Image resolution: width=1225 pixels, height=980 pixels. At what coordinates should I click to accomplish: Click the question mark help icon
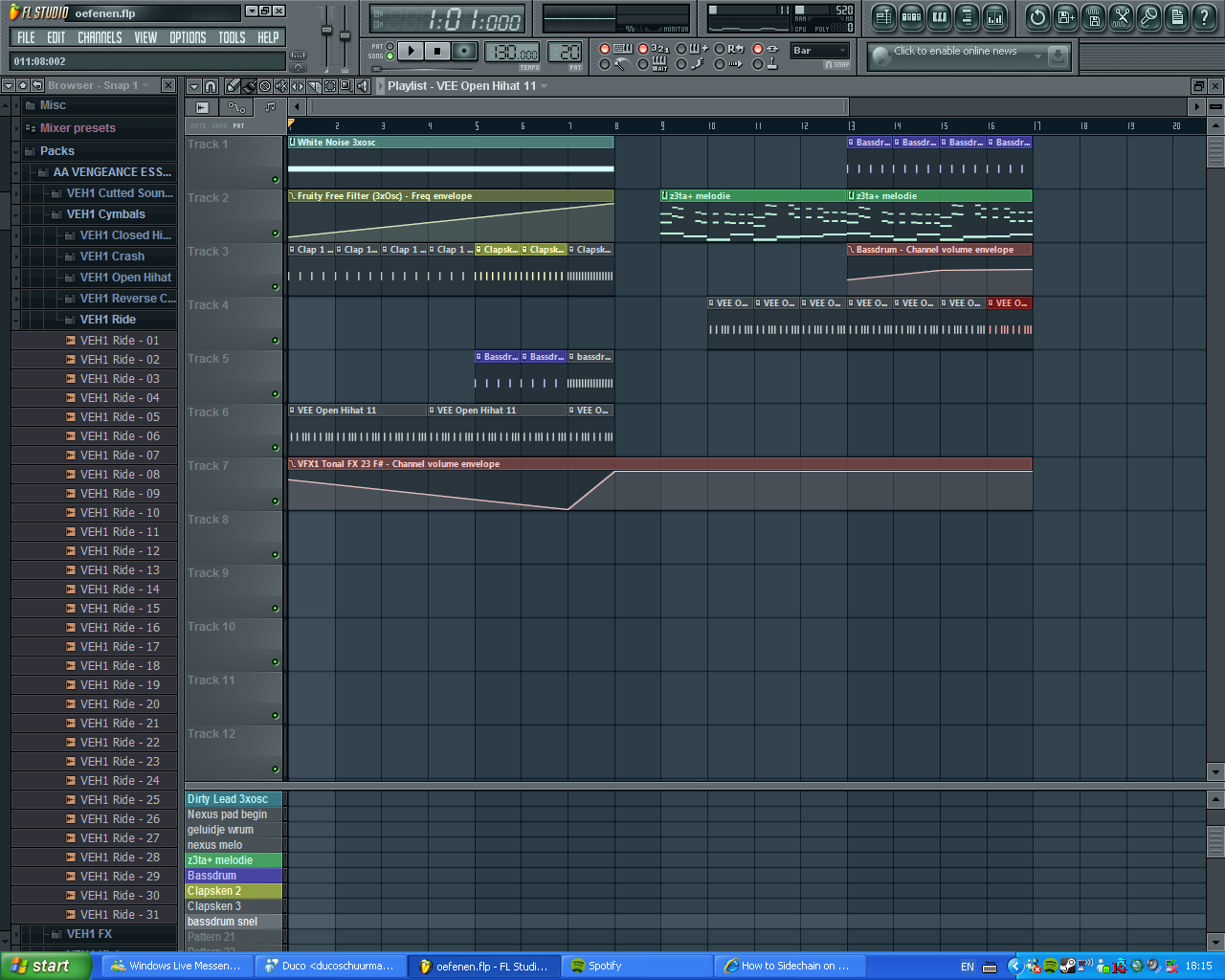1205,16
